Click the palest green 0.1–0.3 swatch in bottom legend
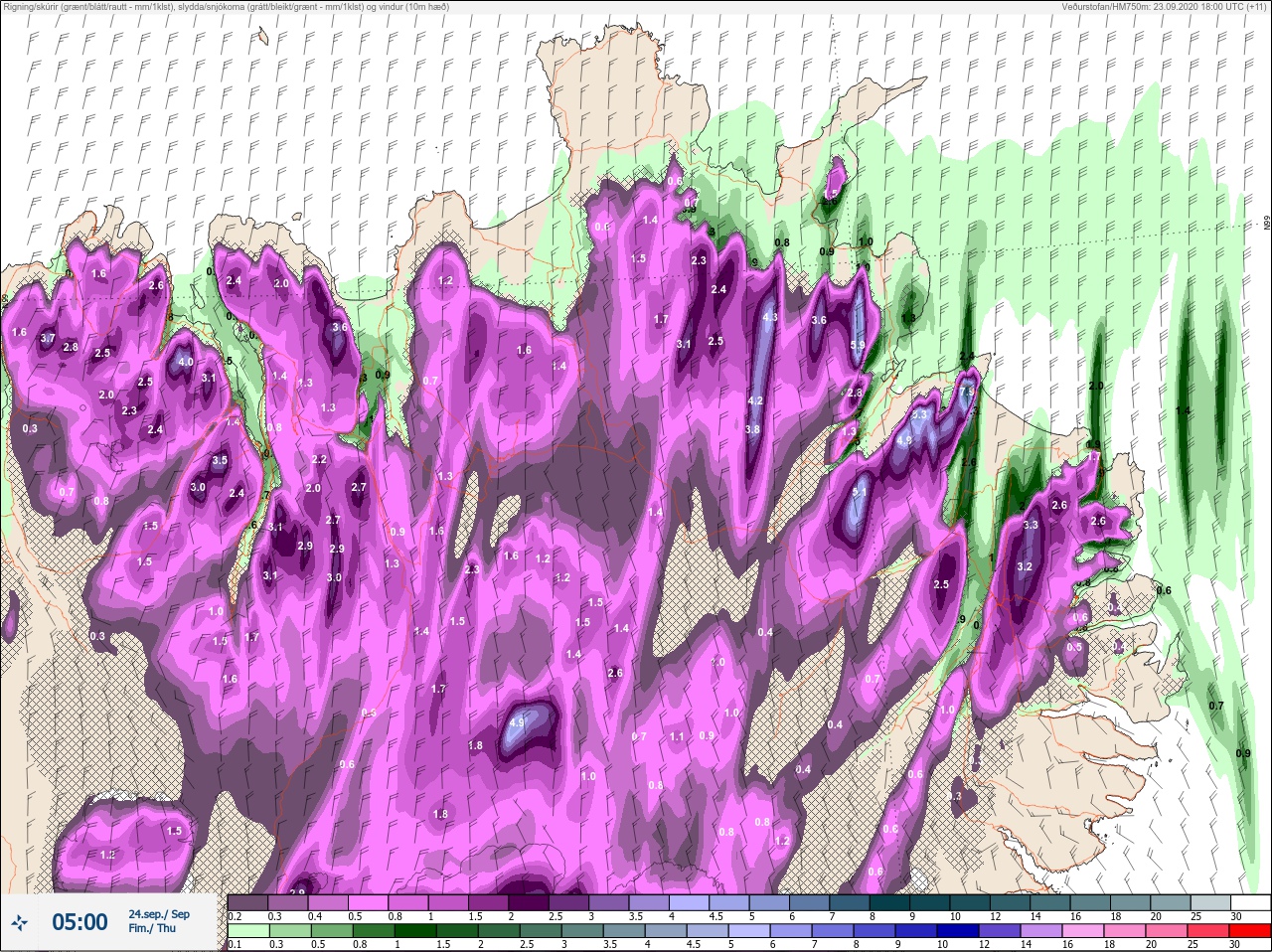The width and height of the screenshot is (1272, 952). click(x=248, y=930)
